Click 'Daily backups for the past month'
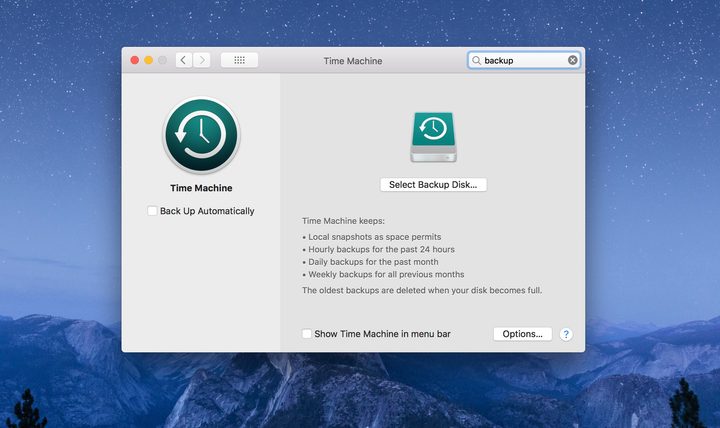 click(370, 262)
